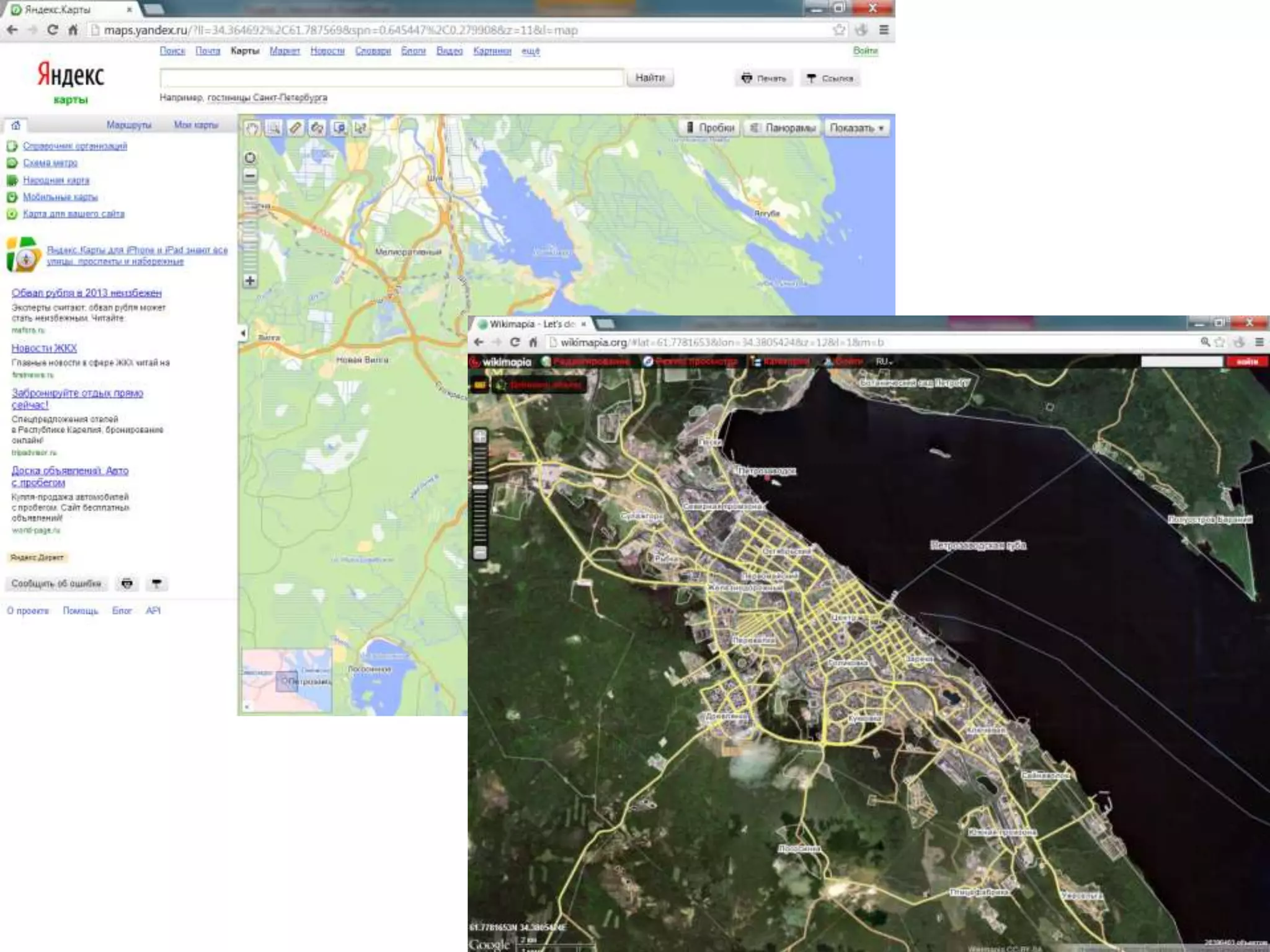
Task: Toggle the Панорамы panoramas layer
Action: pos(783,128)
